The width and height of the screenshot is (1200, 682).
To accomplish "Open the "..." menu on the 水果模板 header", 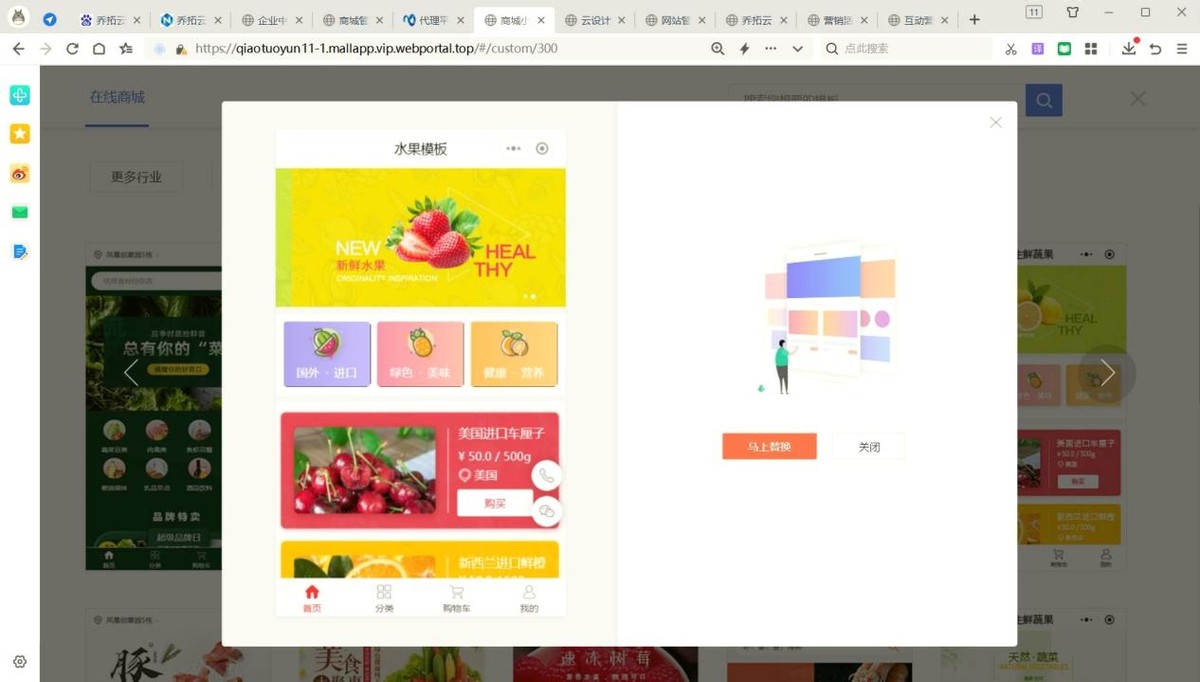I will [513, 147].
